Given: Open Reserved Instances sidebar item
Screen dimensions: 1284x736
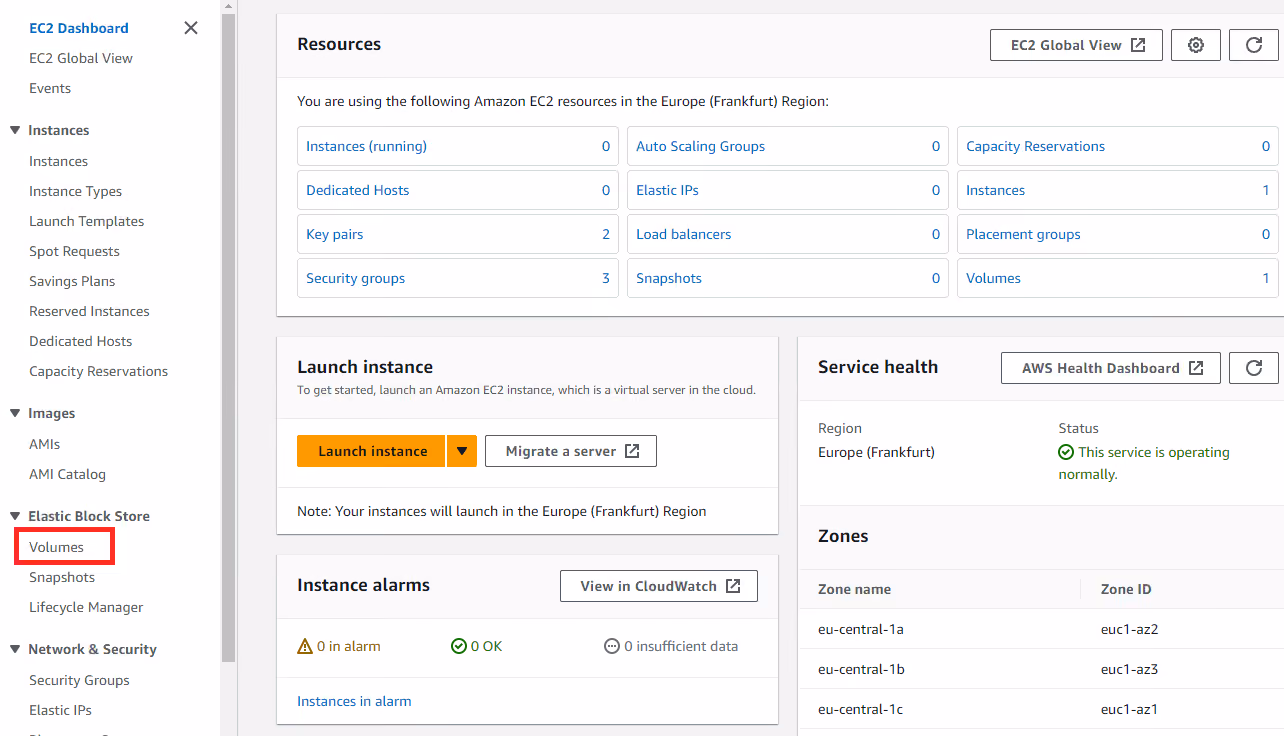Looking at the screenshot, I should click(x=89, y=311).
